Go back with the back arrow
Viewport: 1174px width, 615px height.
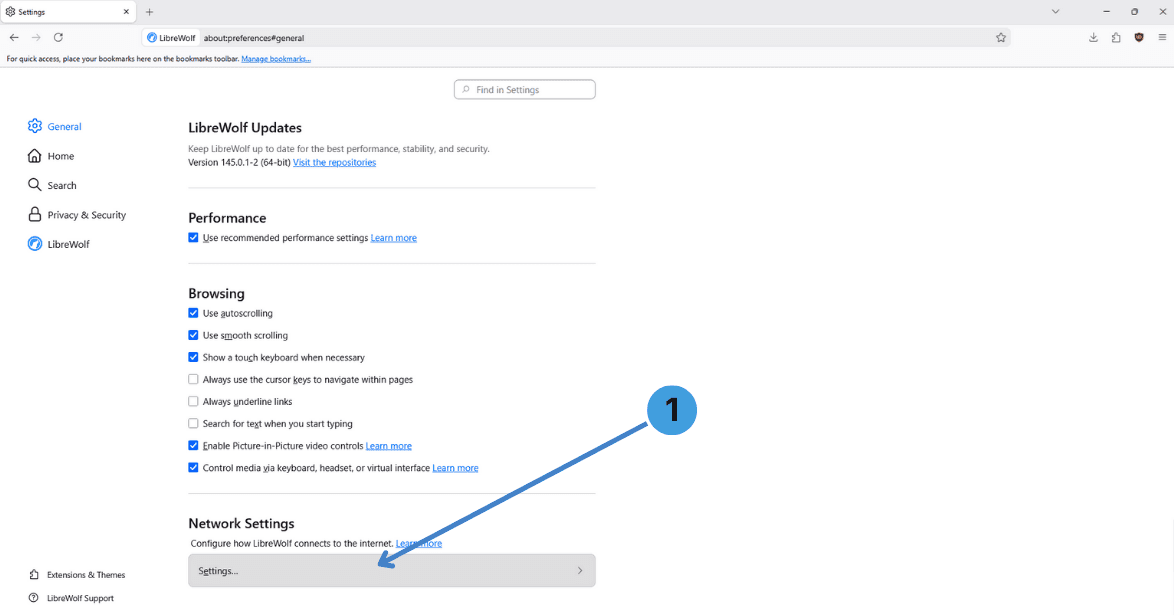14,37
